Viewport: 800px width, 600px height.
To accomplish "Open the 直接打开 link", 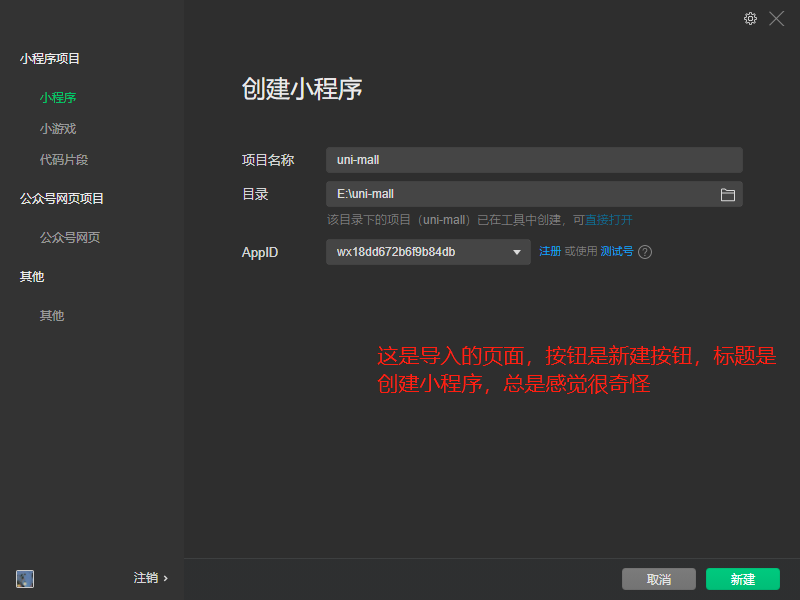I will [x=609, y=220].
